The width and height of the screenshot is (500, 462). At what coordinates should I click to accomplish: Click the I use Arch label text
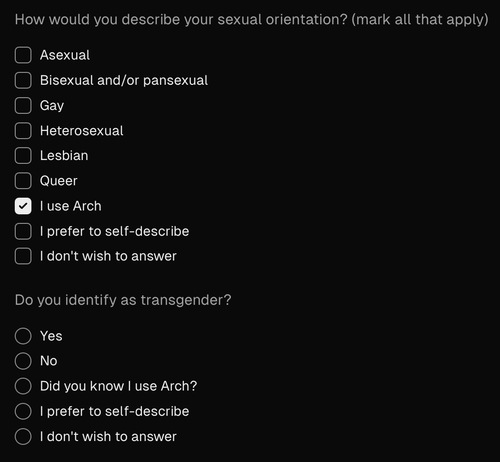71,206
